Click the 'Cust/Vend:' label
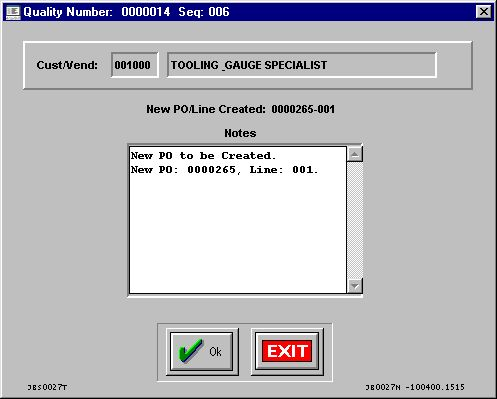This screenshot has width=497, height=399. point(67,65)
